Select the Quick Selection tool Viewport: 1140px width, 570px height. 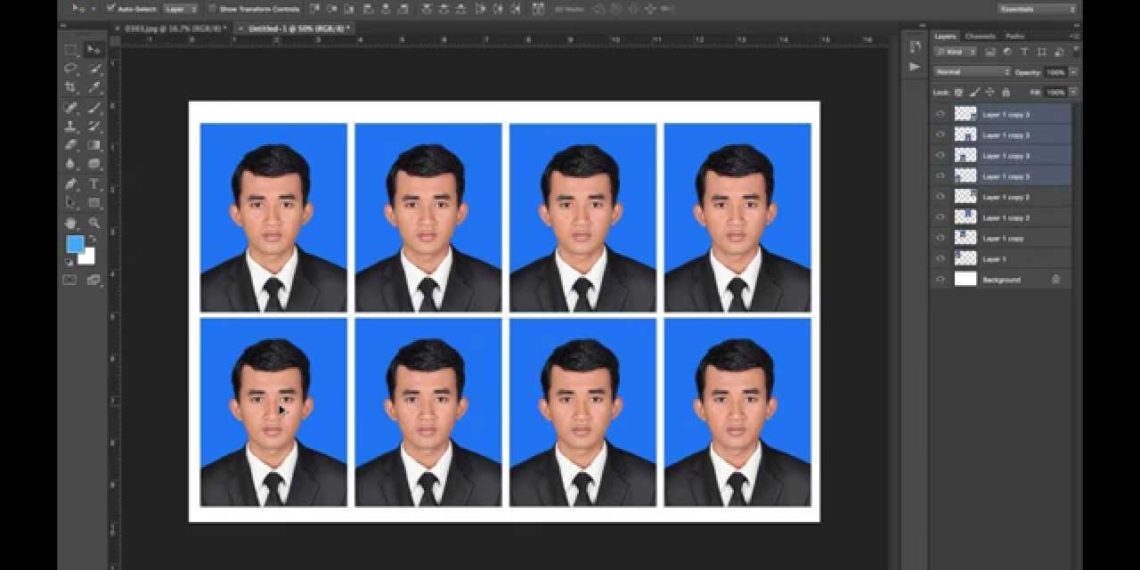pyautogui.click(x=94, y=68)
